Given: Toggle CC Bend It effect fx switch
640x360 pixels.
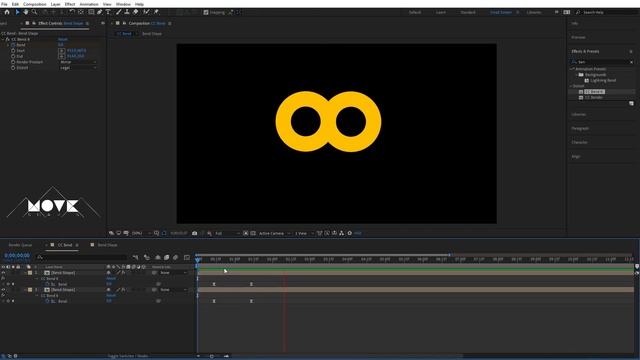Looking at the screenshot, I should coord(7,39).
